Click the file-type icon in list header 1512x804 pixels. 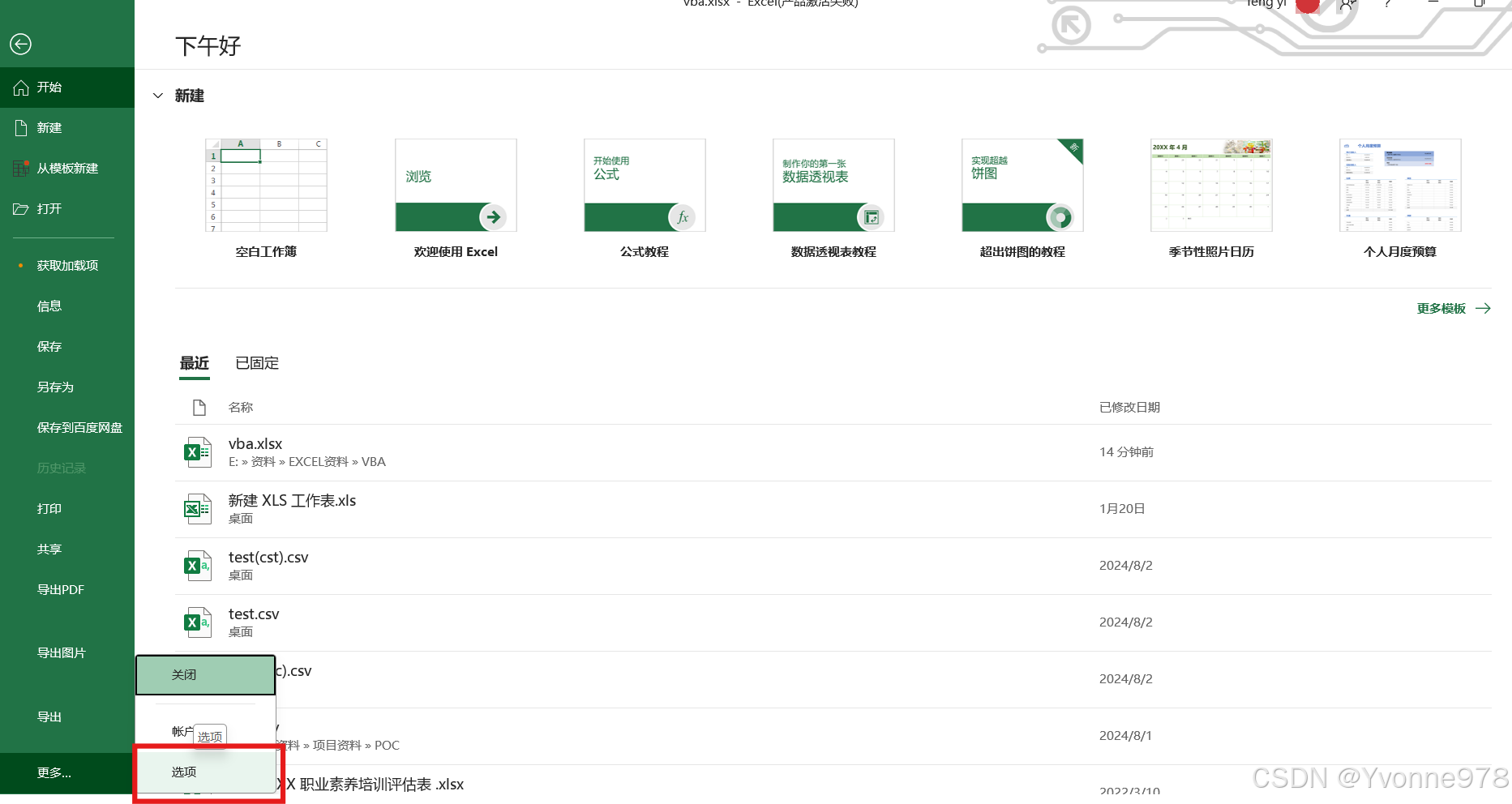[x=199, y=408]
